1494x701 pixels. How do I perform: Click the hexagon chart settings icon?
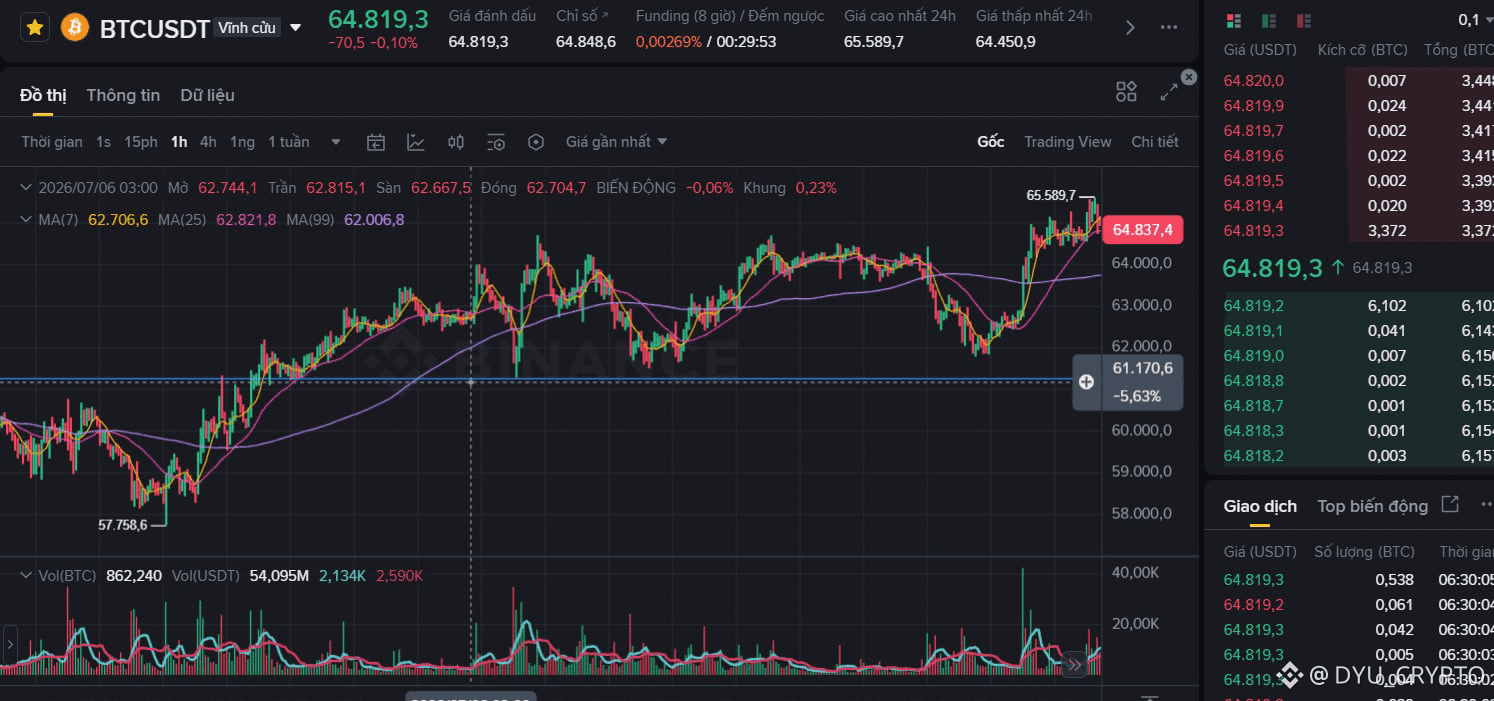point(536,142)
